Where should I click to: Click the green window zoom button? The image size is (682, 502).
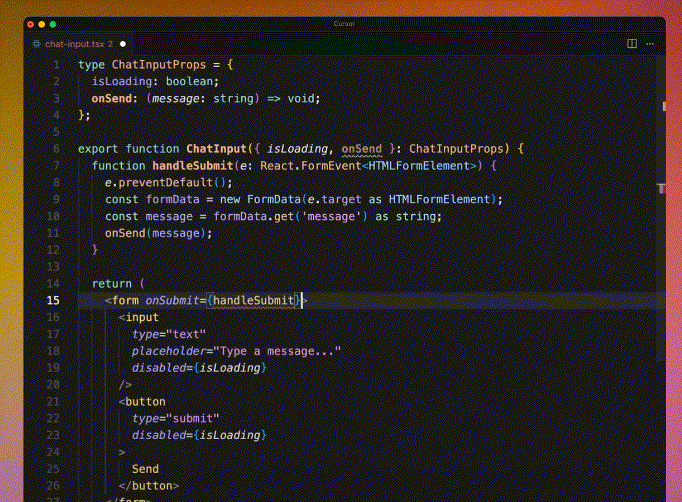[x=53, y=24]
